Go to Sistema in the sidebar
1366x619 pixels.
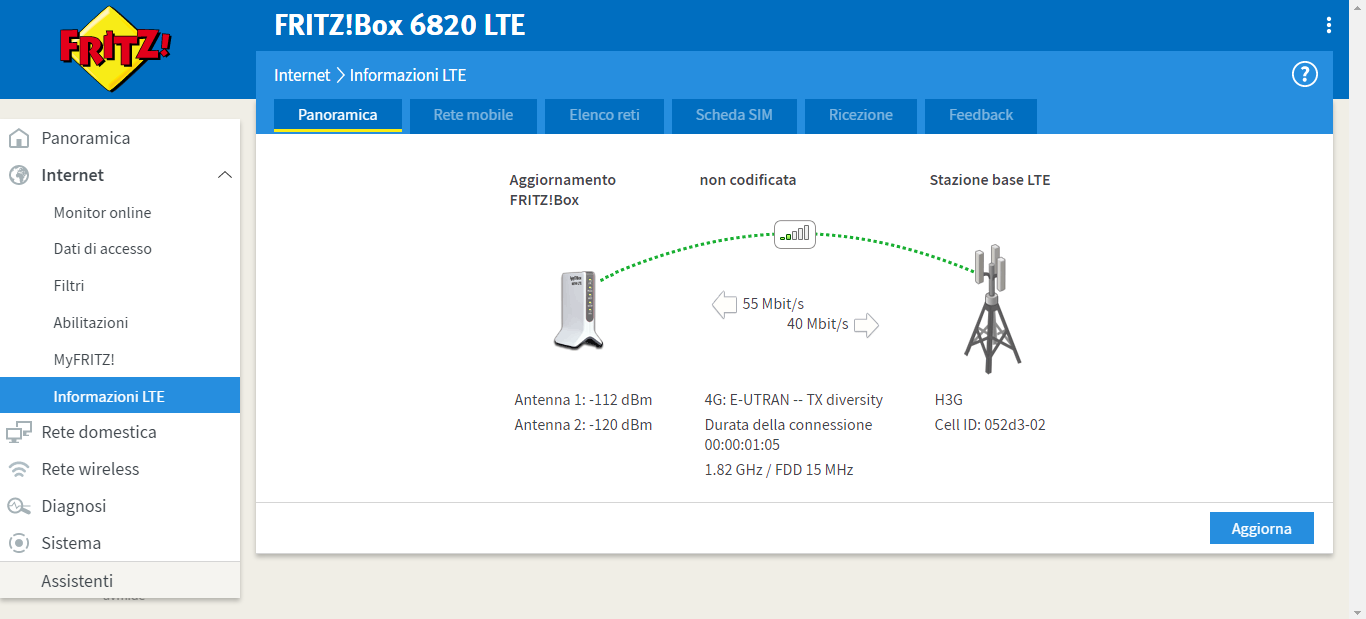pyautogui.click(x=71, y=543)
